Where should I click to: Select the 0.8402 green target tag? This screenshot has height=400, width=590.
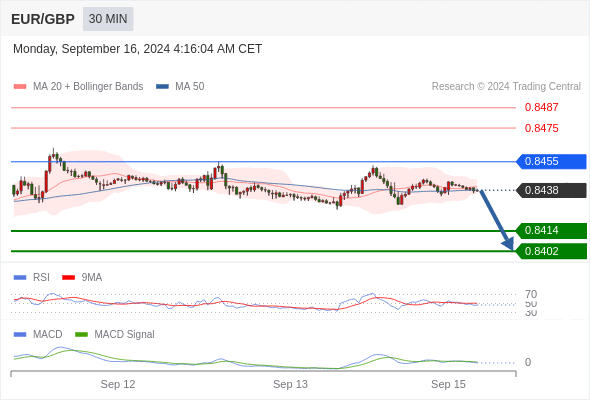[551, 251]
